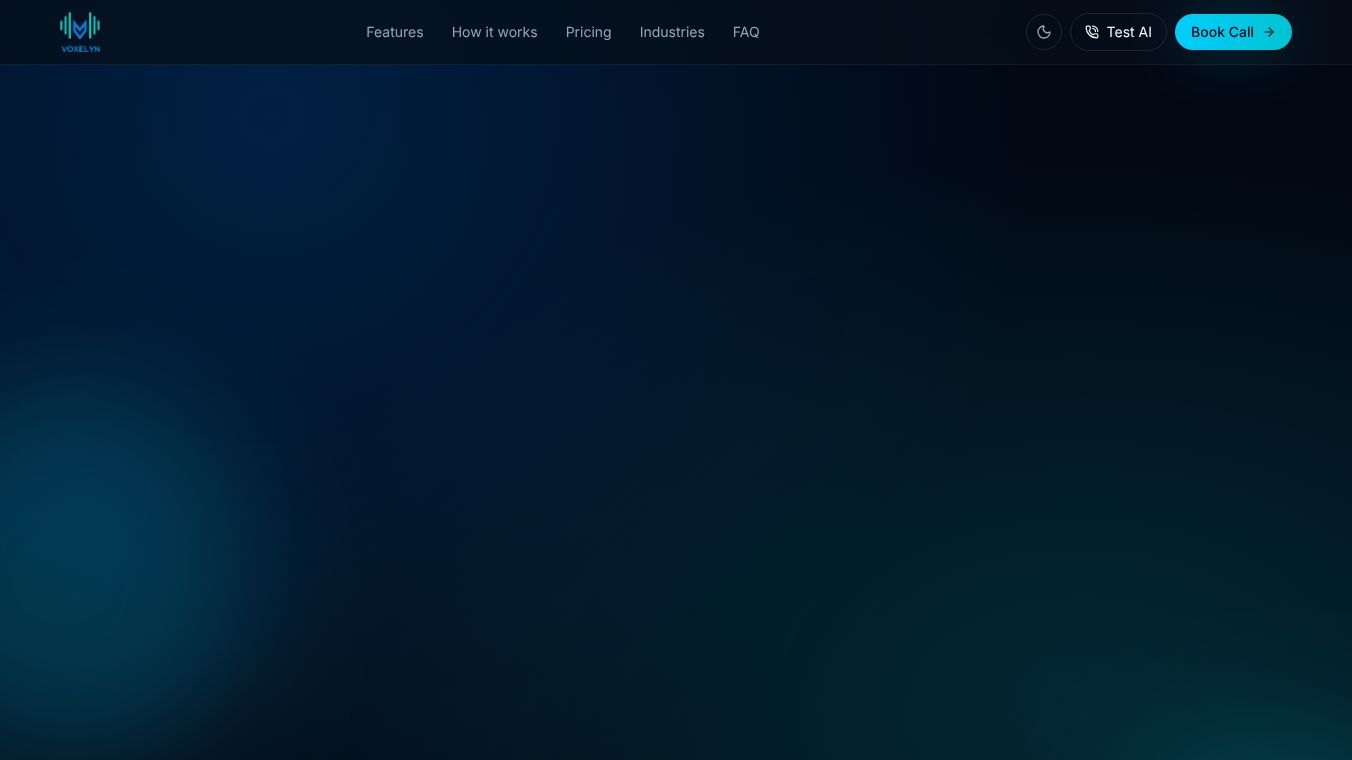Toggle dark mode with the moon icon
The height and width of the screenshot is (760, 1352).
point(1044,32)
